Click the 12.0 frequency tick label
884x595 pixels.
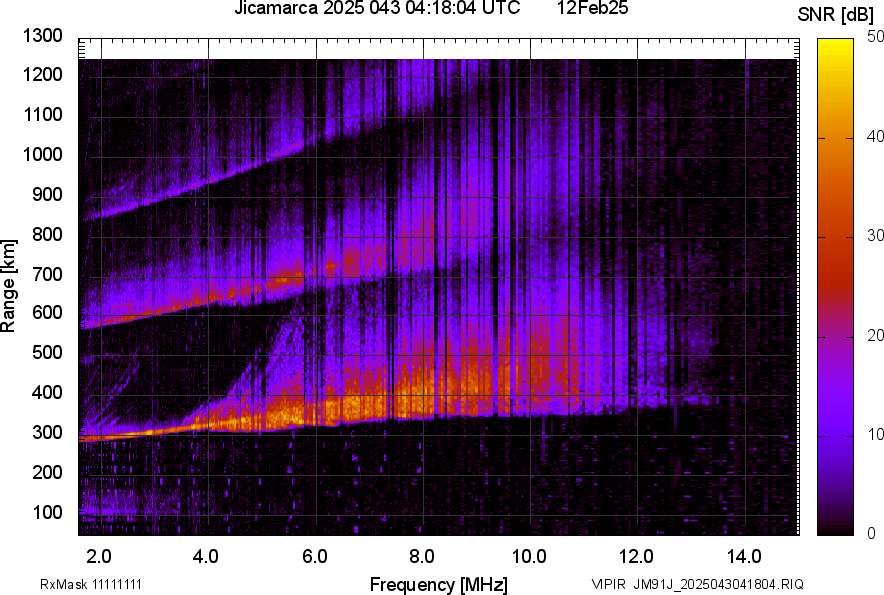coord(636,556)
